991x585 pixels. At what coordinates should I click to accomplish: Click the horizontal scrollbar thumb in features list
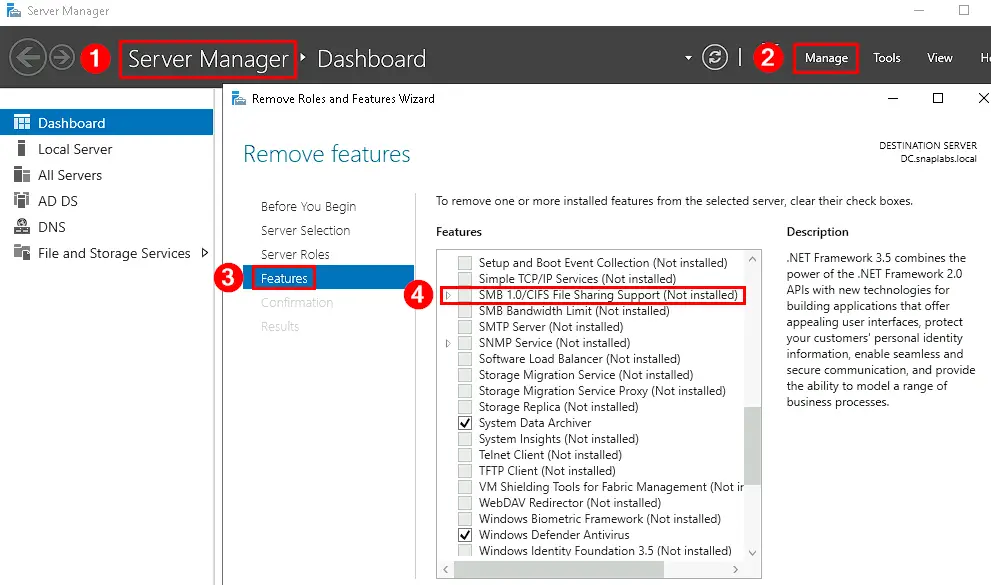(559, 569)
